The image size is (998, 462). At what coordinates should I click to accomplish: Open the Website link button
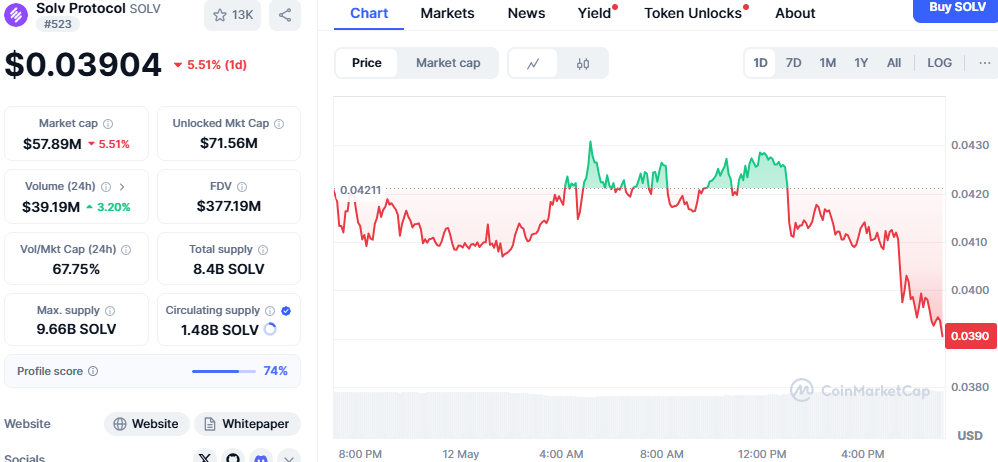point(146,424)
